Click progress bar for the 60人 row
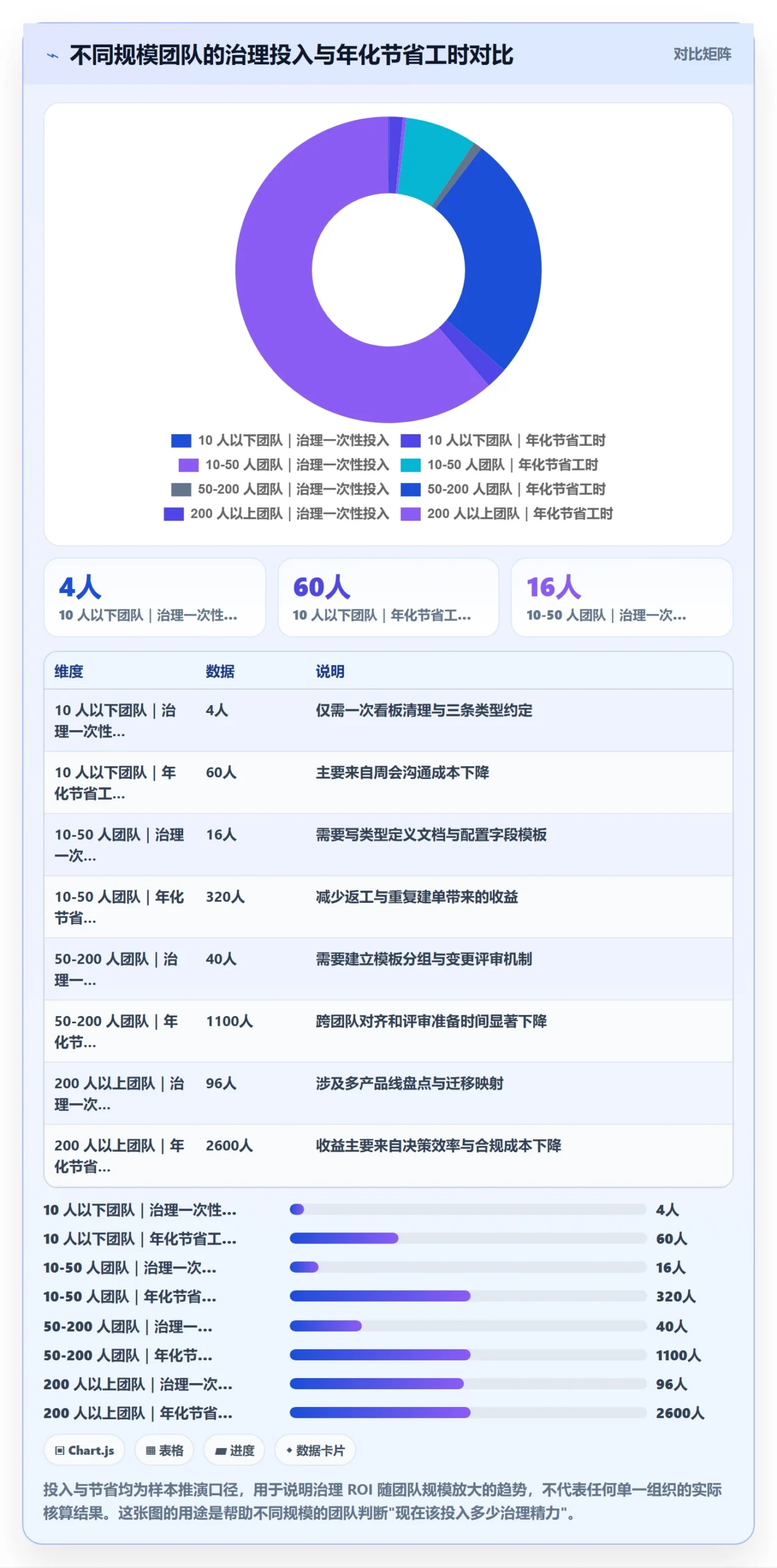Screen dimensions: 777x1568 point(468,1238)
